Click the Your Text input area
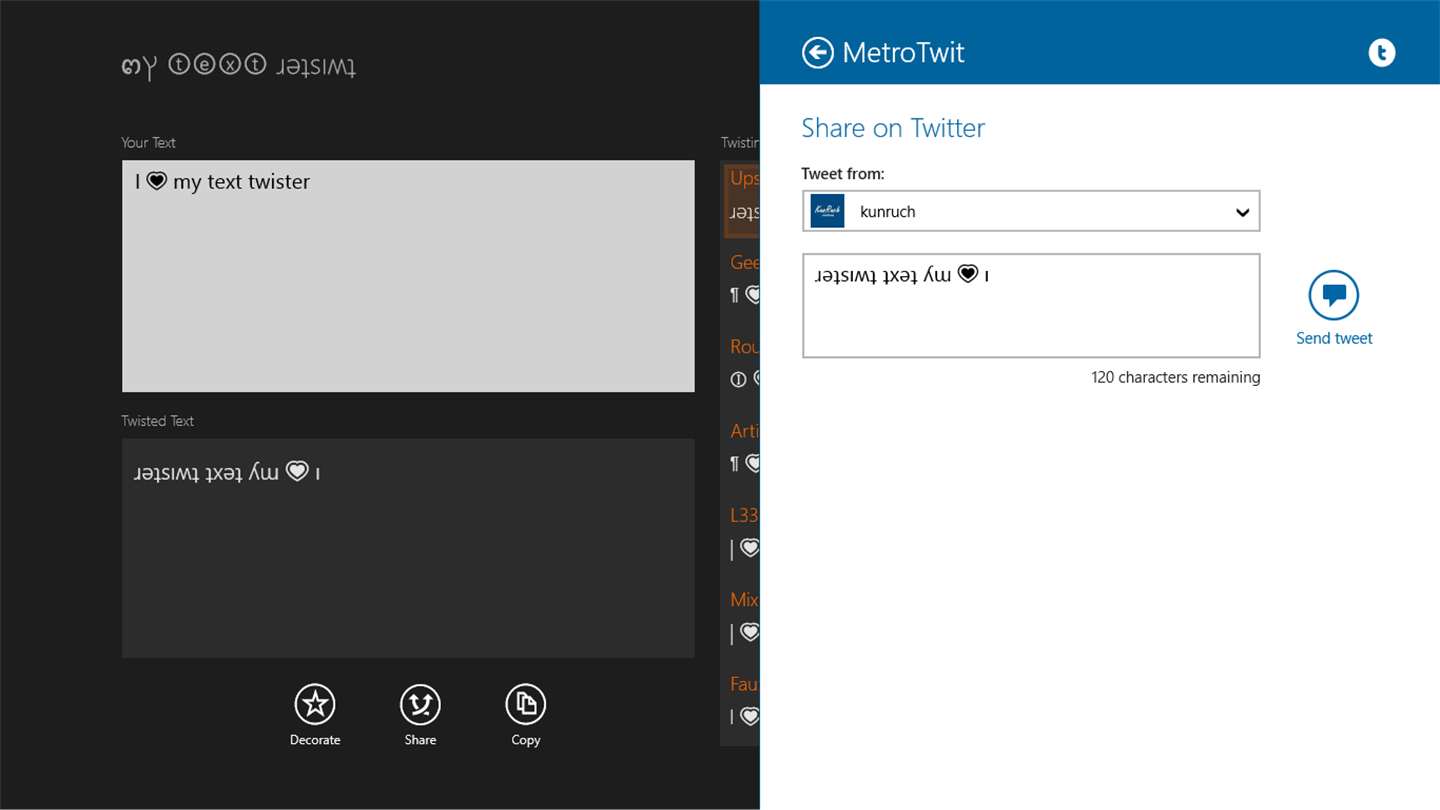 [408, 276]
